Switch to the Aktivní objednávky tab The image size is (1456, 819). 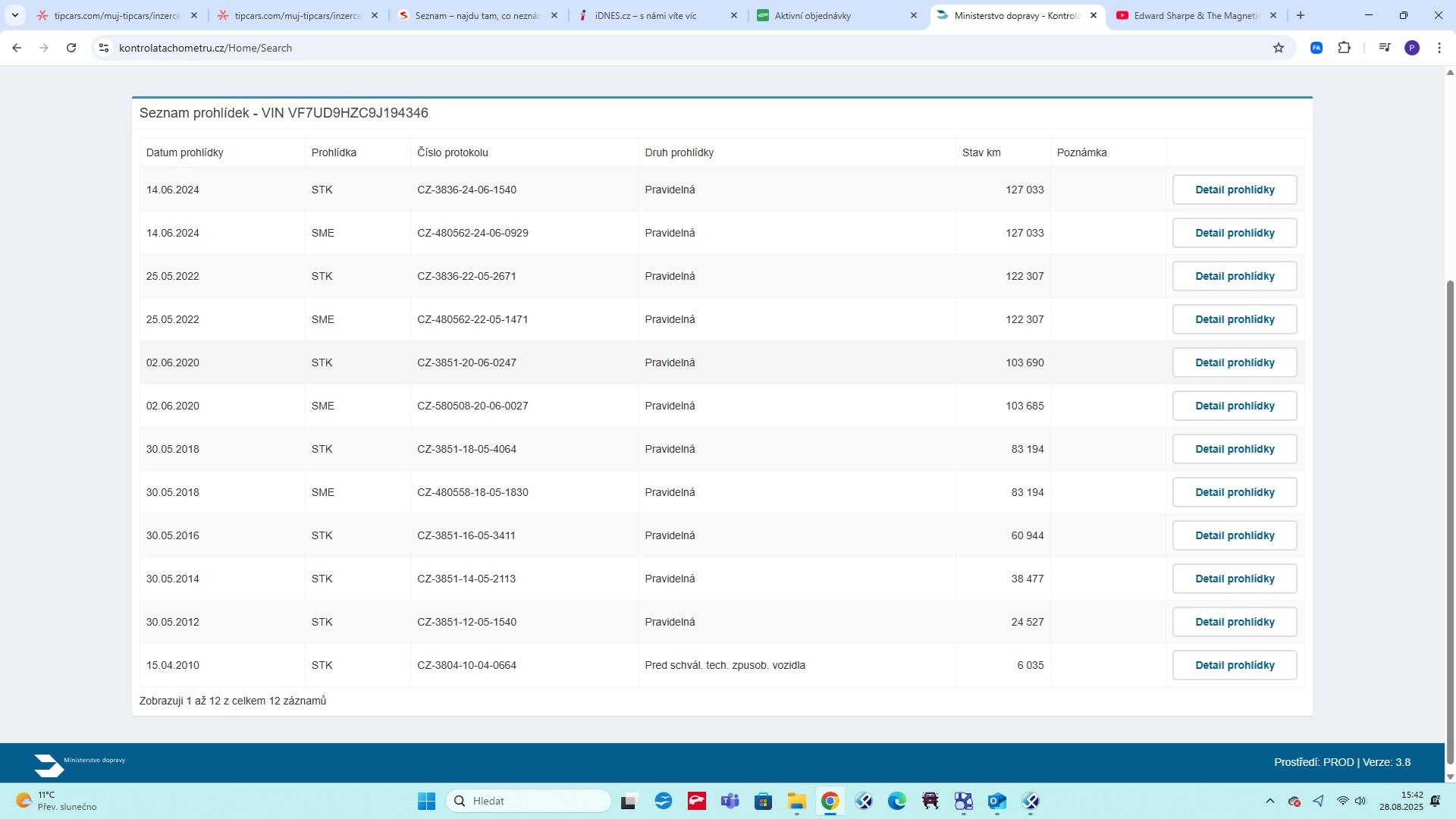pyautogui.click(x=812, y=15)
